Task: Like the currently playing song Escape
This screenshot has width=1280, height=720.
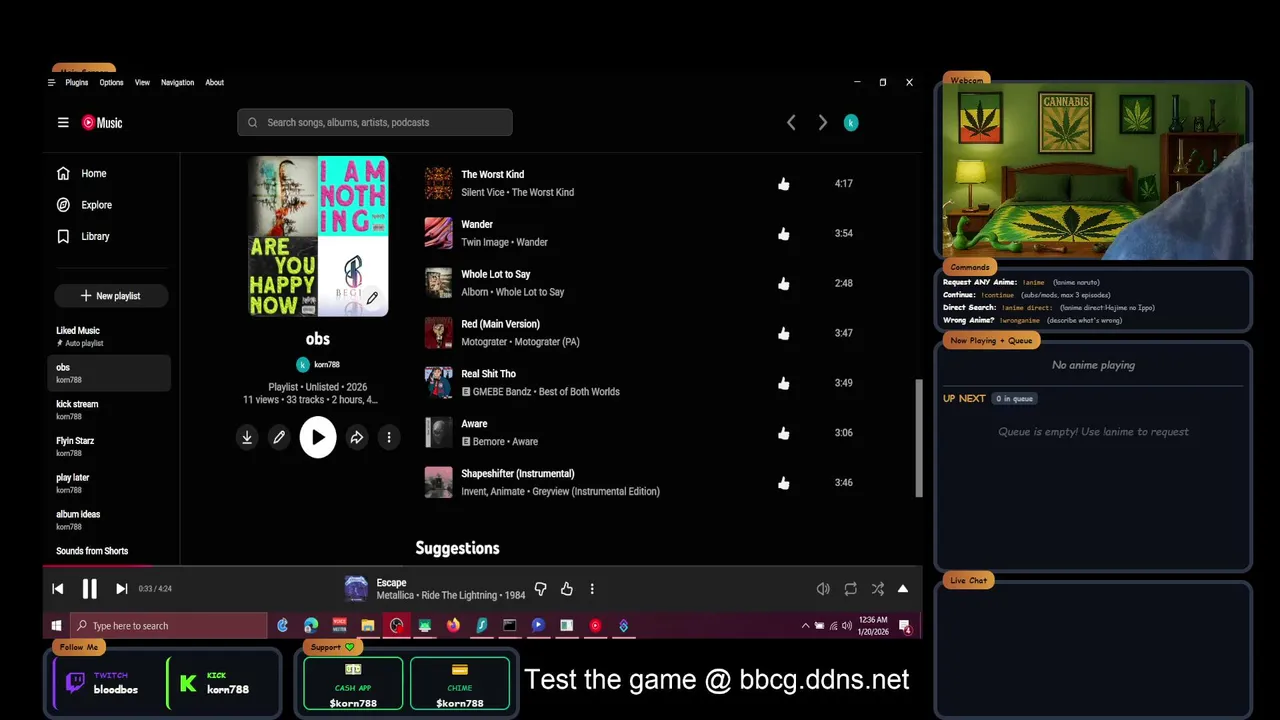Action: point(566,589)
